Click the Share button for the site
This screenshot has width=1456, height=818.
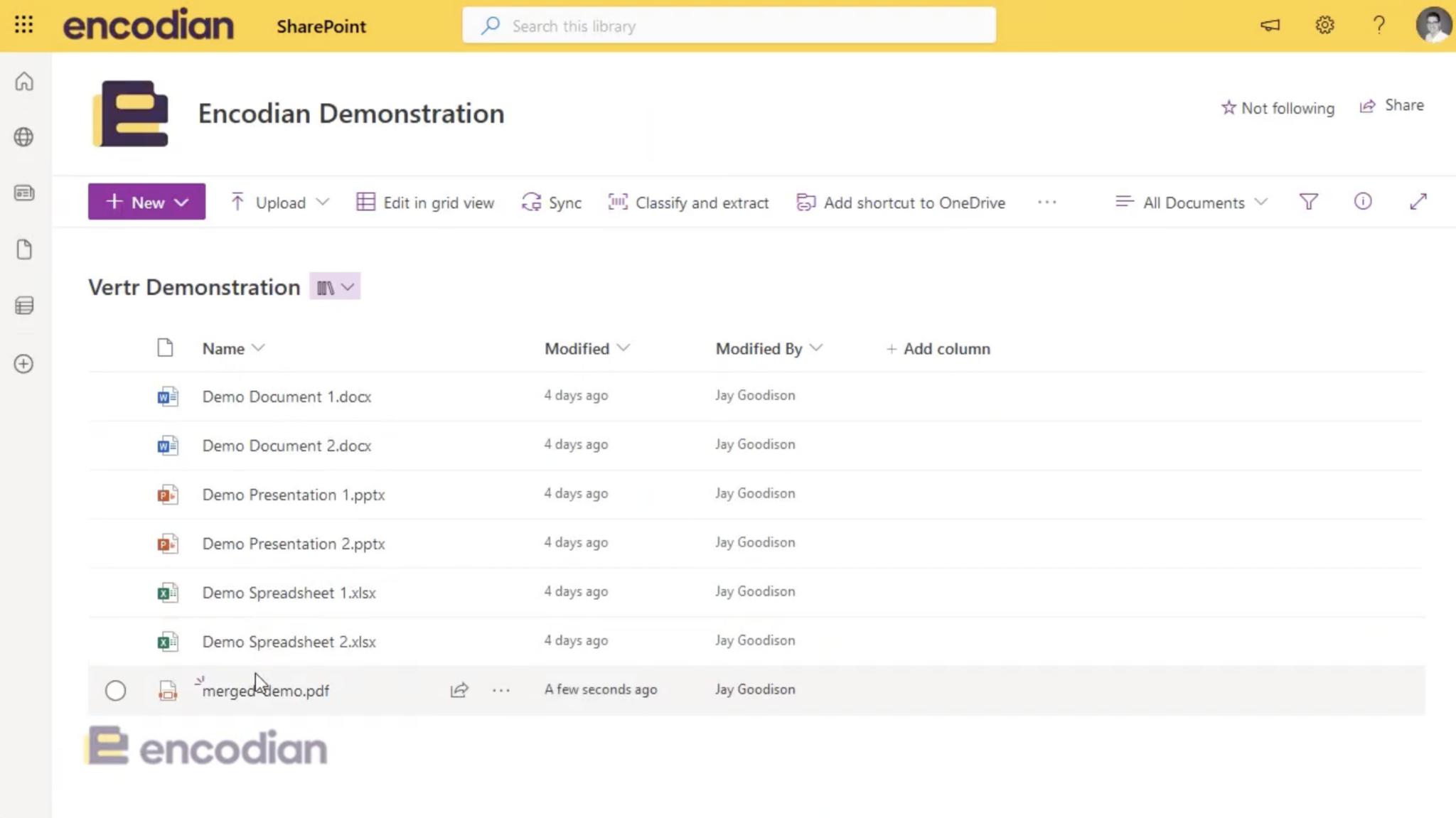1391,105
